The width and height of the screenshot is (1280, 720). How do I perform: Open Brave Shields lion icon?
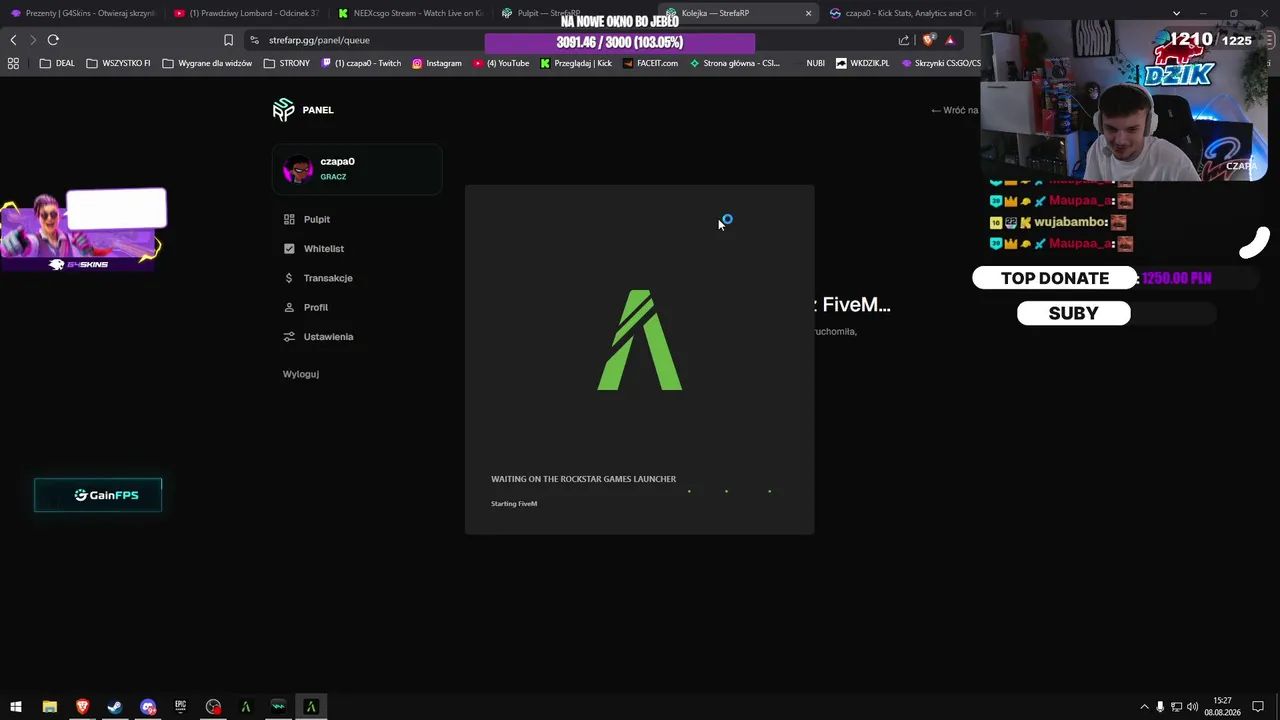tap(929, 40)
